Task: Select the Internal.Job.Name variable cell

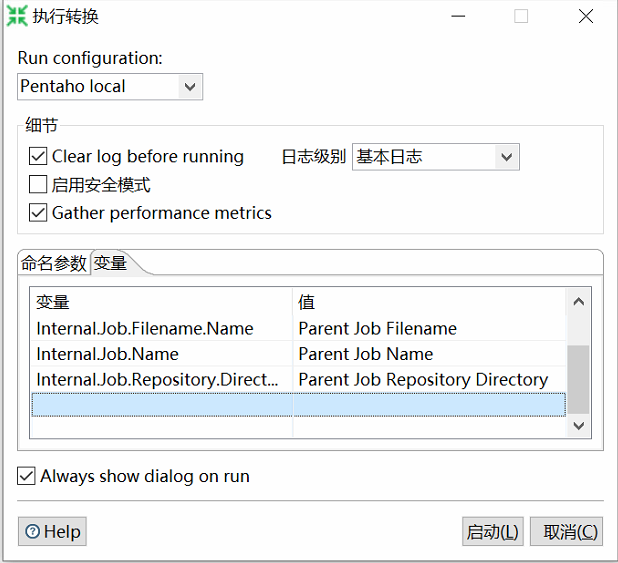Action: pyautogui.click(x=162, y=354)
